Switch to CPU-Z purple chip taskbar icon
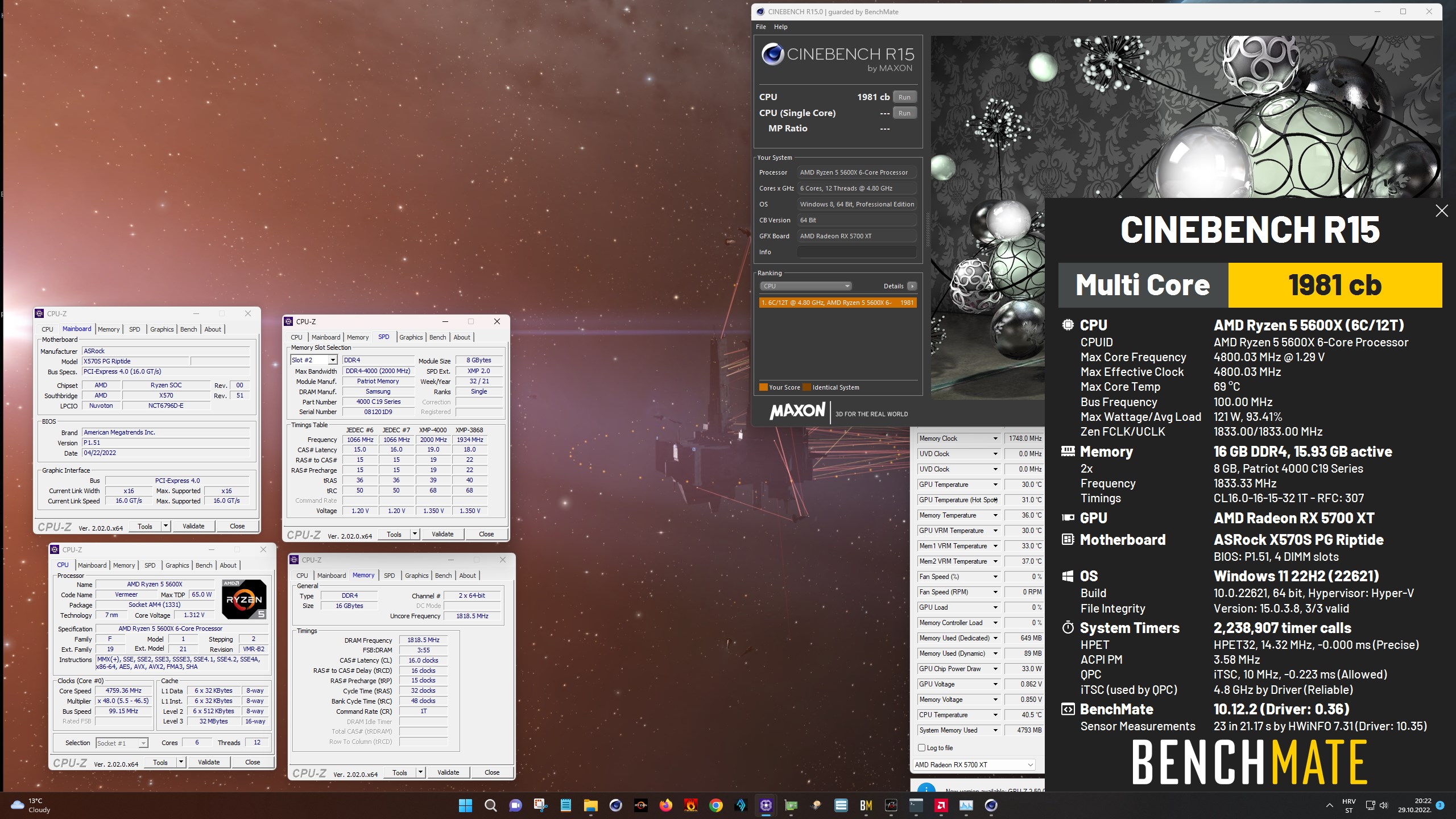The width and height of the screenshot is (1456, 819). pos(766,805)
